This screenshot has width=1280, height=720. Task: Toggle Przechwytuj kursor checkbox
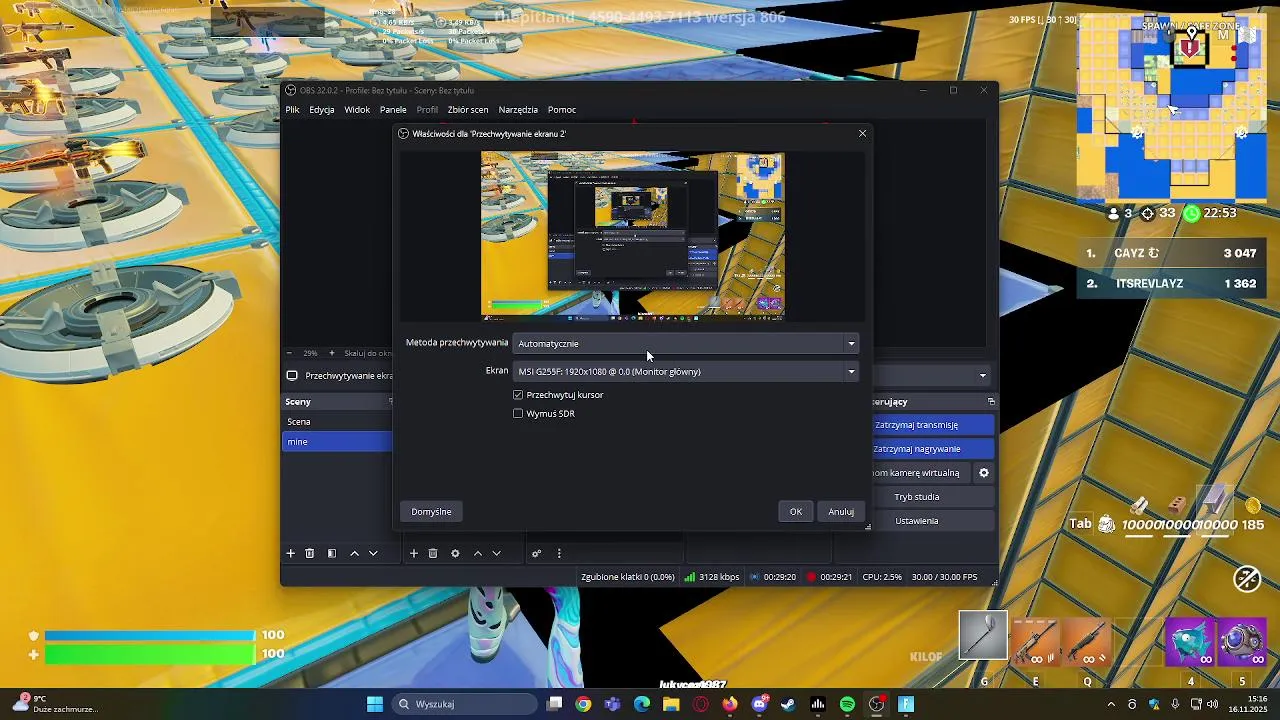coord(518,395)
